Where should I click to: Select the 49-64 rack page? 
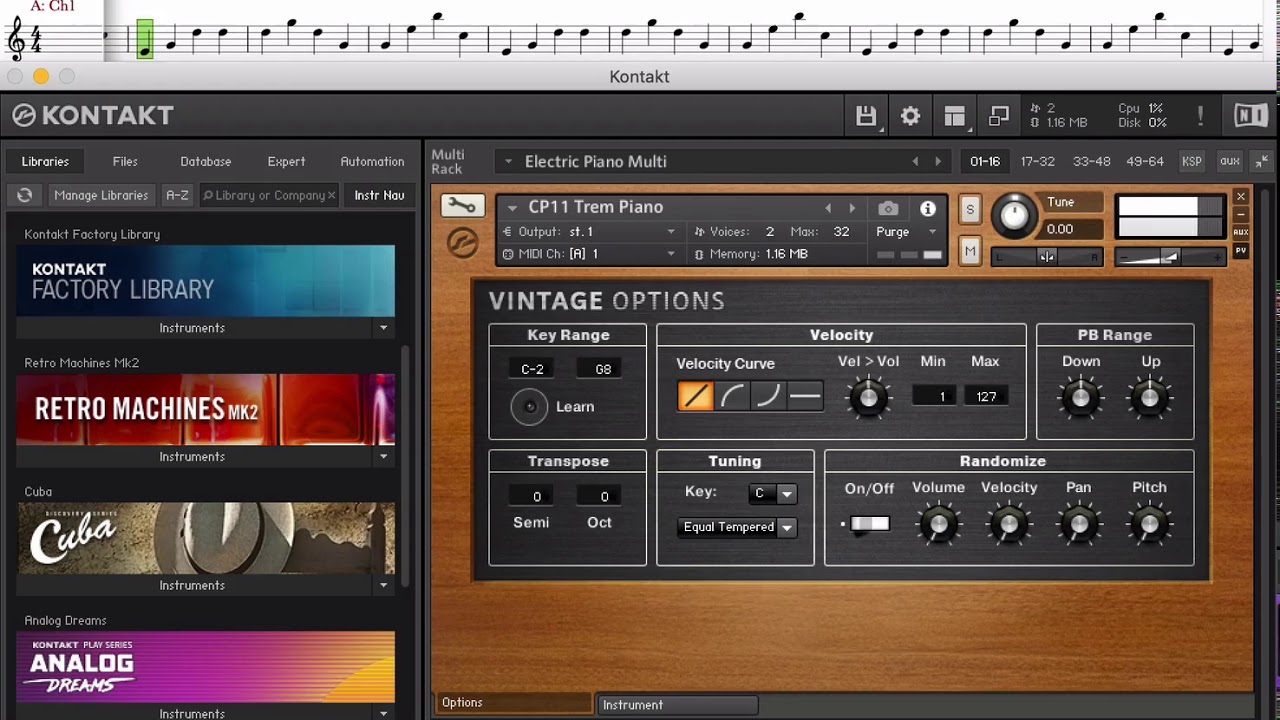coord(1145,161)
